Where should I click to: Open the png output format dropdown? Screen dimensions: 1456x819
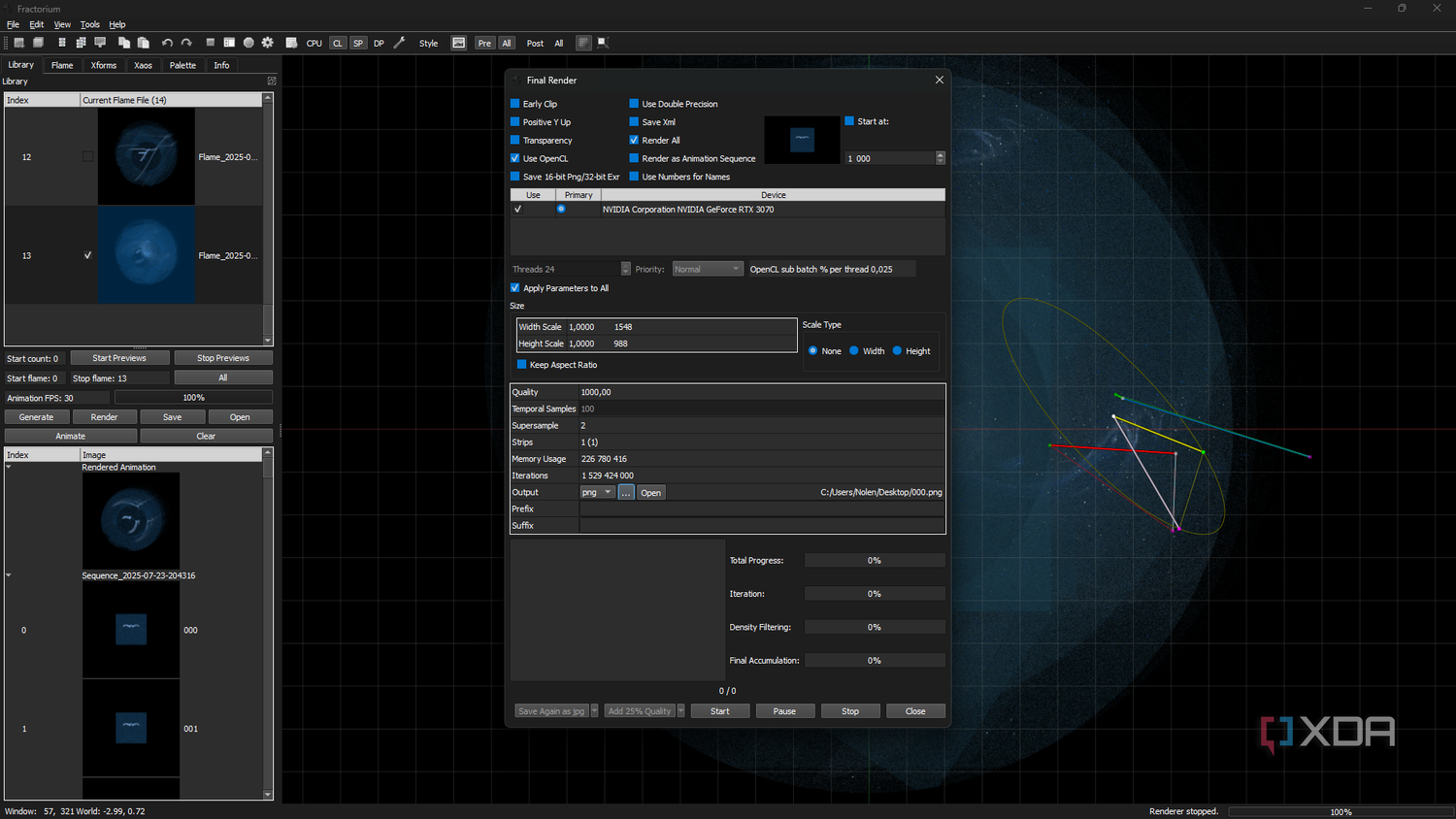(597, 492)
